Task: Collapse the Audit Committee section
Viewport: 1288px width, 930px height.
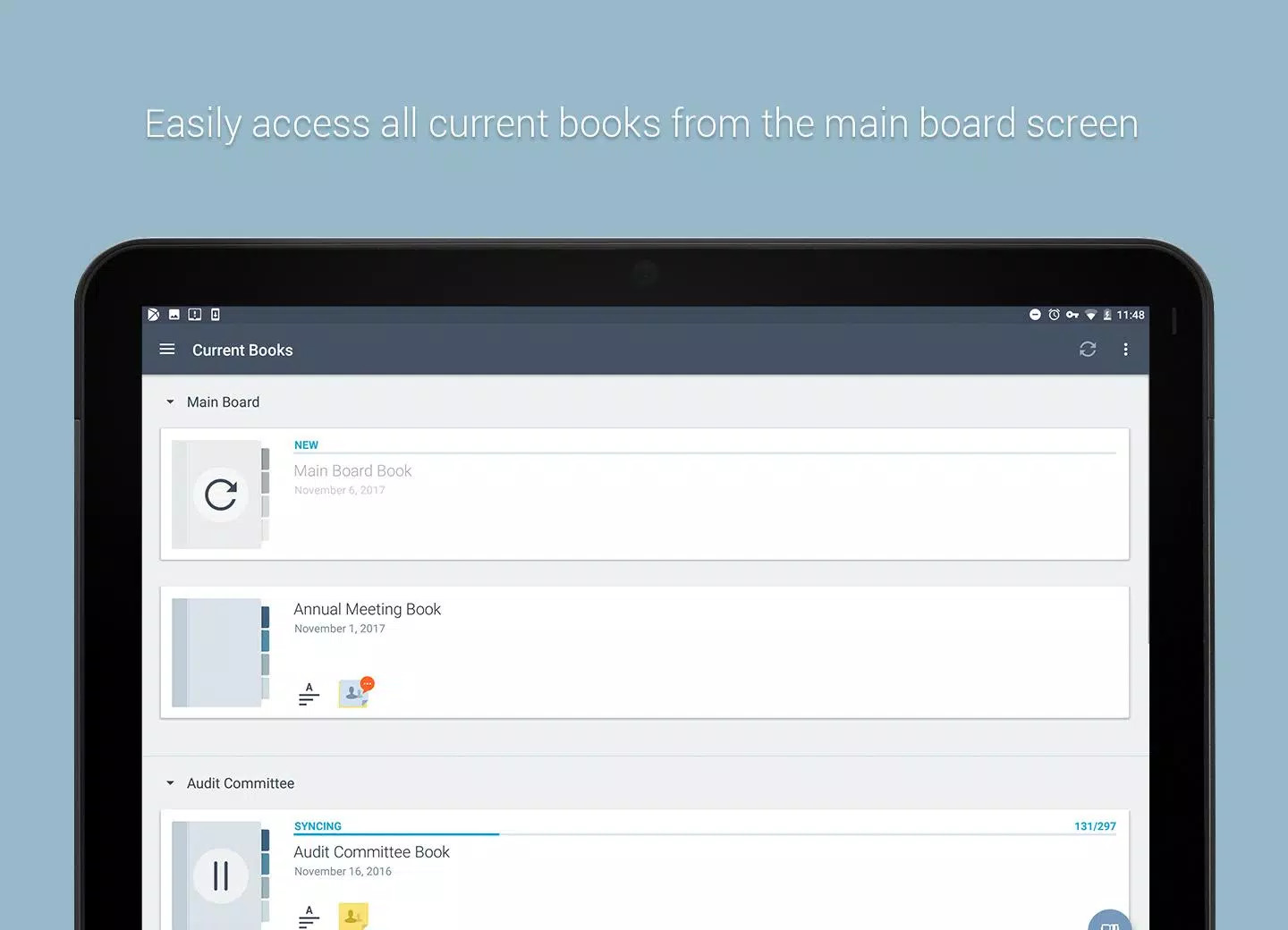Action: pyautogui.click(x=170, y=783)
